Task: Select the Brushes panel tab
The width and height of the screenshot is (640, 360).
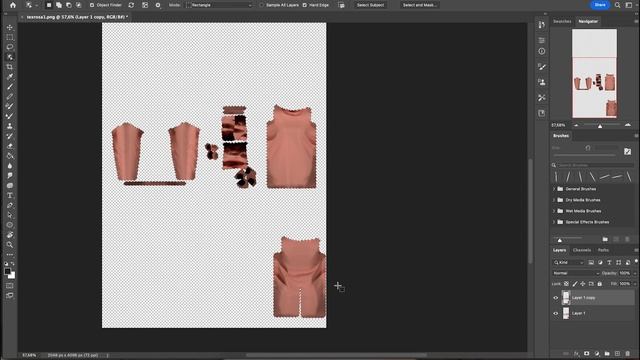Action: (x=561, y=136)
